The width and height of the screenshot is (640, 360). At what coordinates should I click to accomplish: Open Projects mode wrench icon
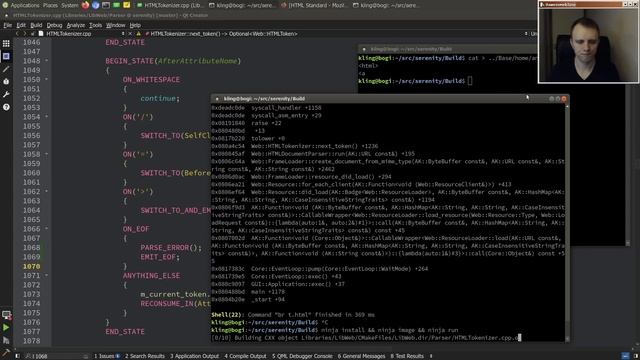6,94
